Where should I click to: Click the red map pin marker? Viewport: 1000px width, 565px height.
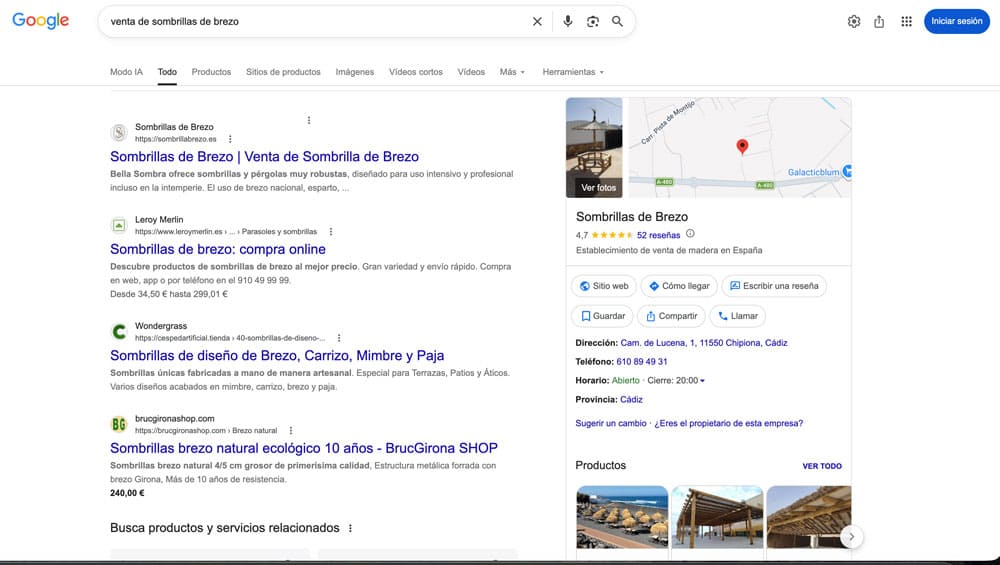point(742,147)
